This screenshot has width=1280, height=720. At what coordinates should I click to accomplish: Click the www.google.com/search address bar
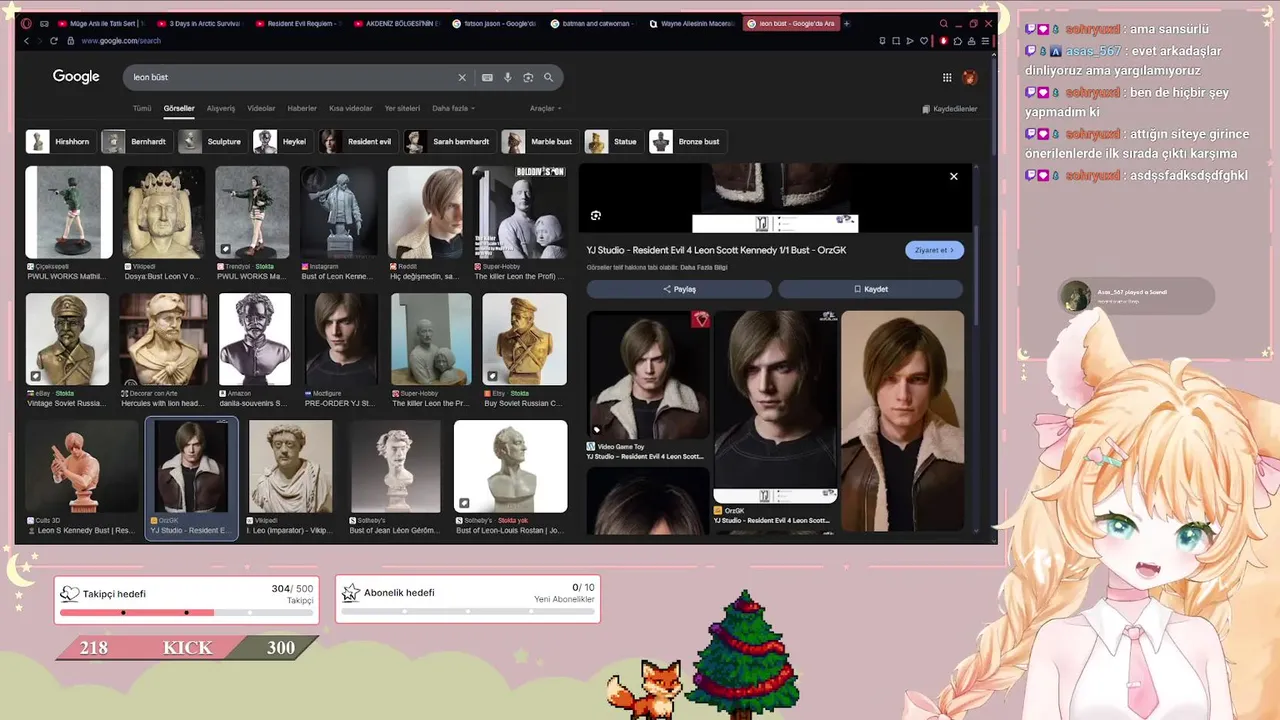pos(121,41)
